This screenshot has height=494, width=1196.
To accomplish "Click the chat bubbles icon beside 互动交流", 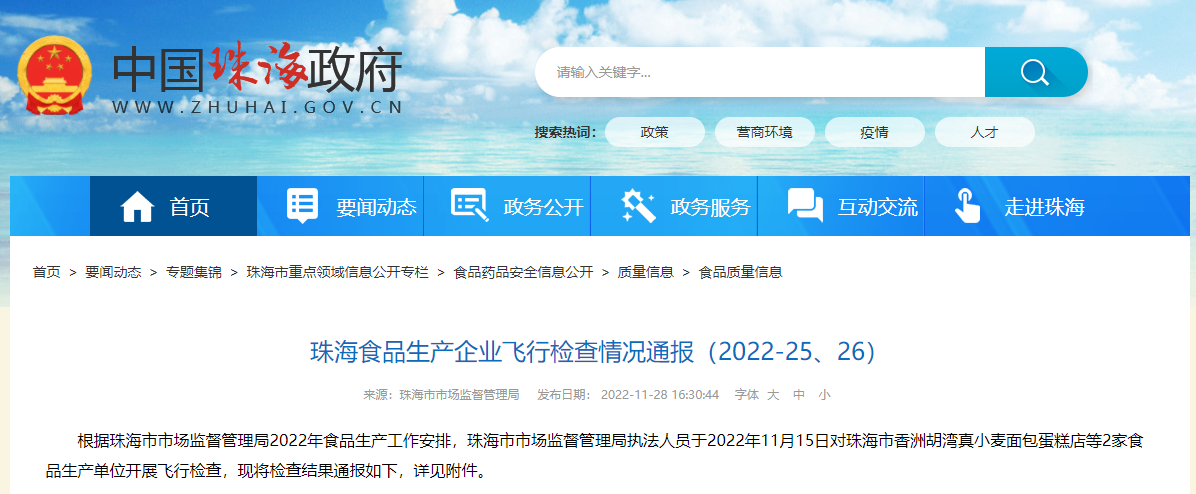I will point(805,206).
